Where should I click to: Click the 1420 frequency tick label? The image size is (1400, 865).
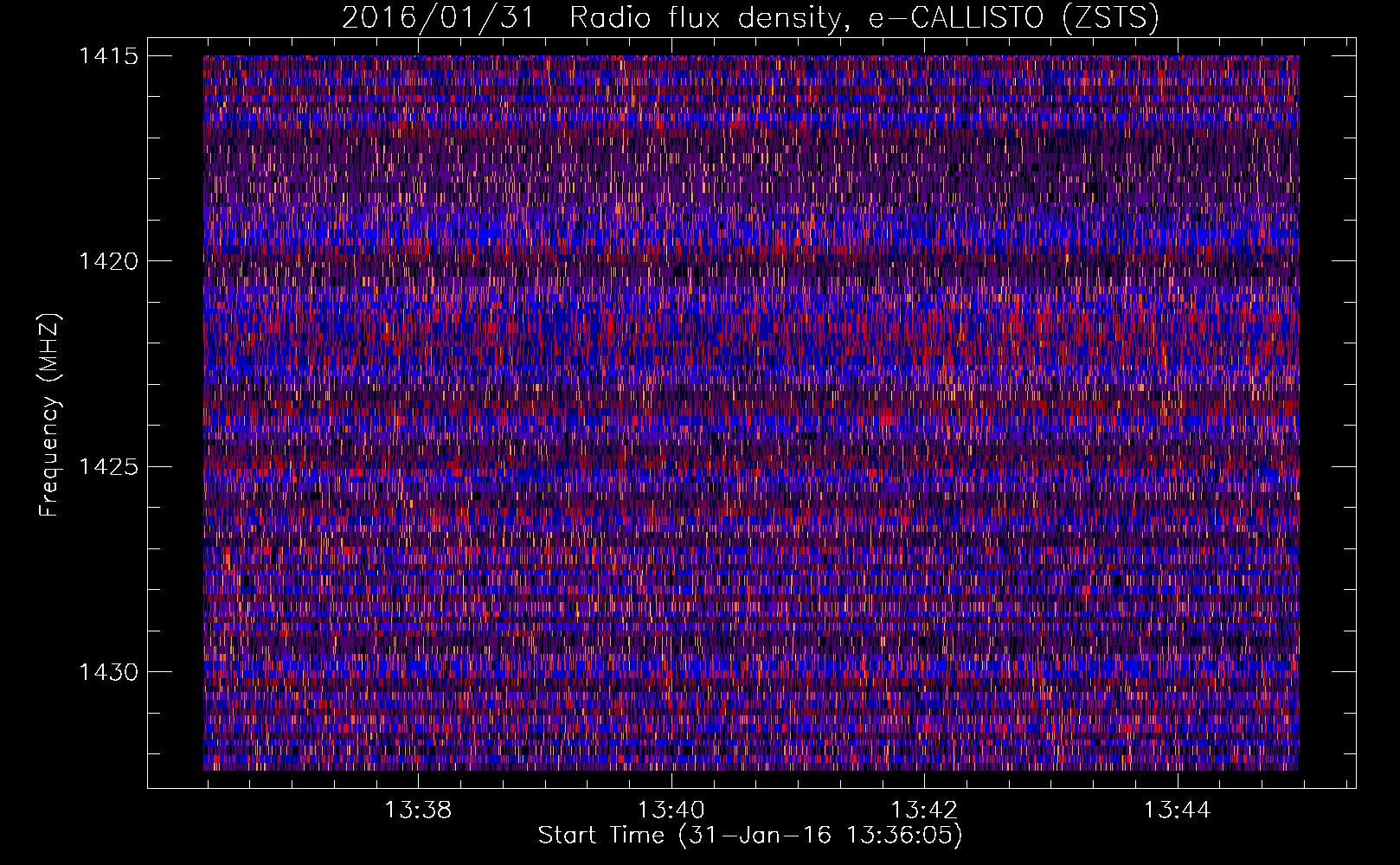(x=109, y=261)
